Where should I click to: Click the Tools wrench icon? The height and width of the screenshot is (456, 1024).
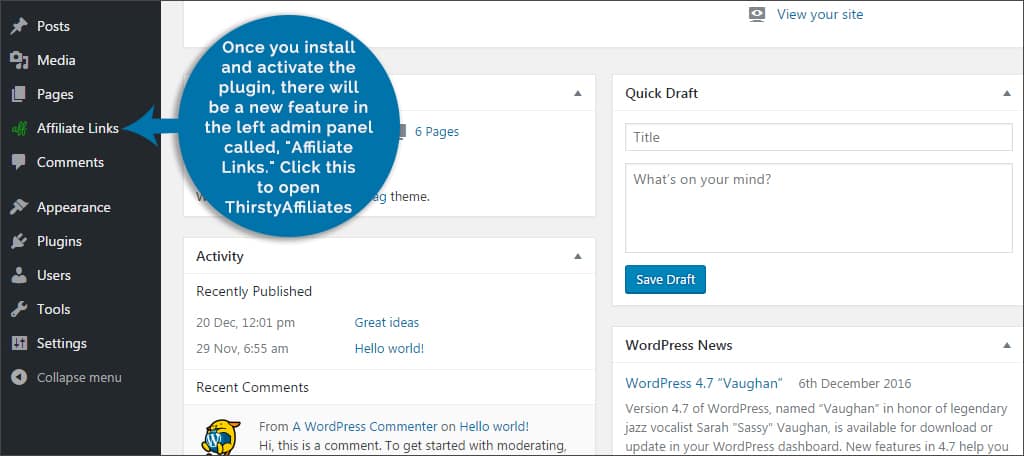pyautogui.click(x=19, y=309)
